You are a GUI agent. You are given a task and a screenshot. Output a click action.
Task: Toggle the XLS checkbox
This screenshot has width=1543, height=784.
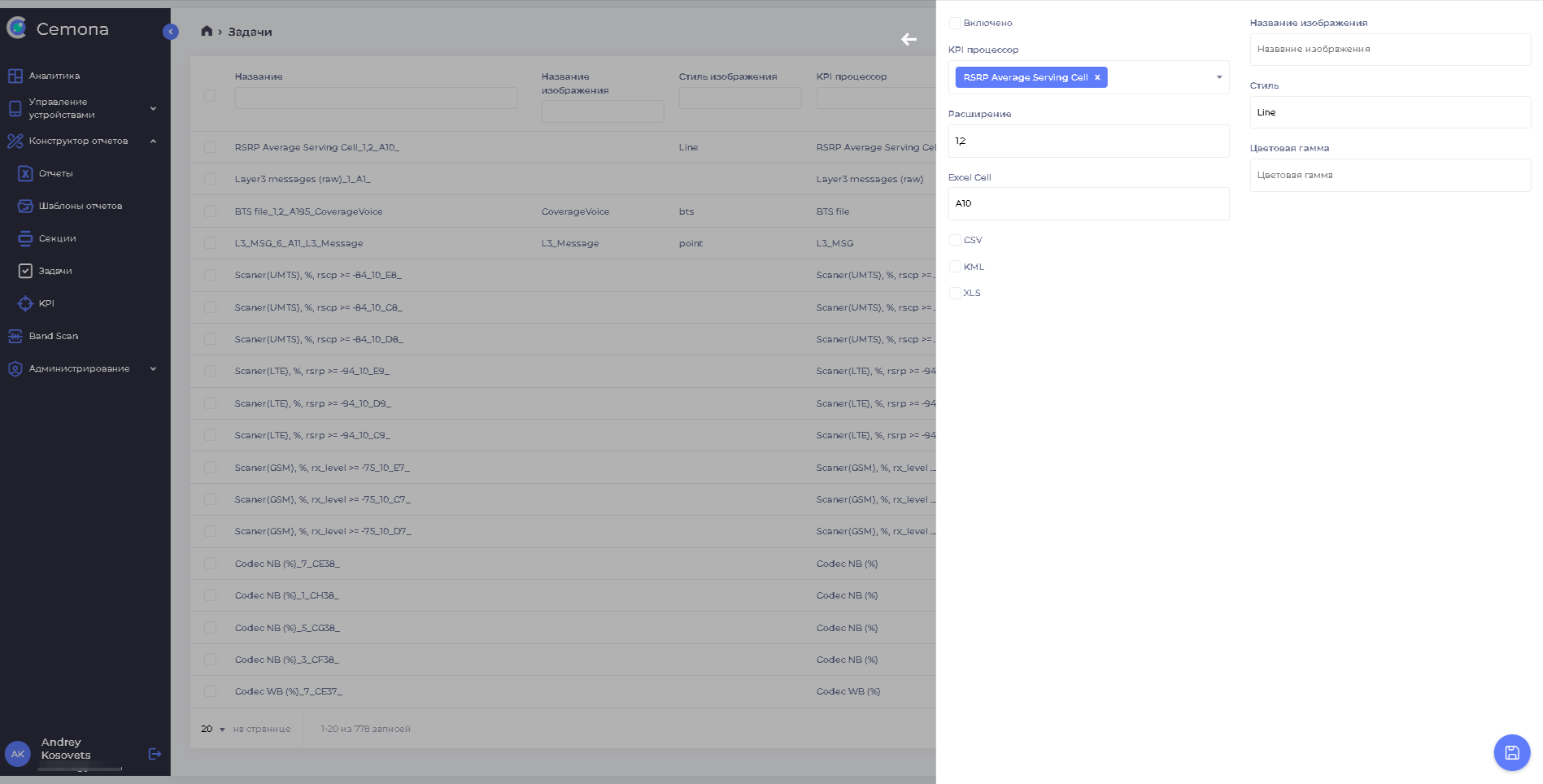(955, 293)
